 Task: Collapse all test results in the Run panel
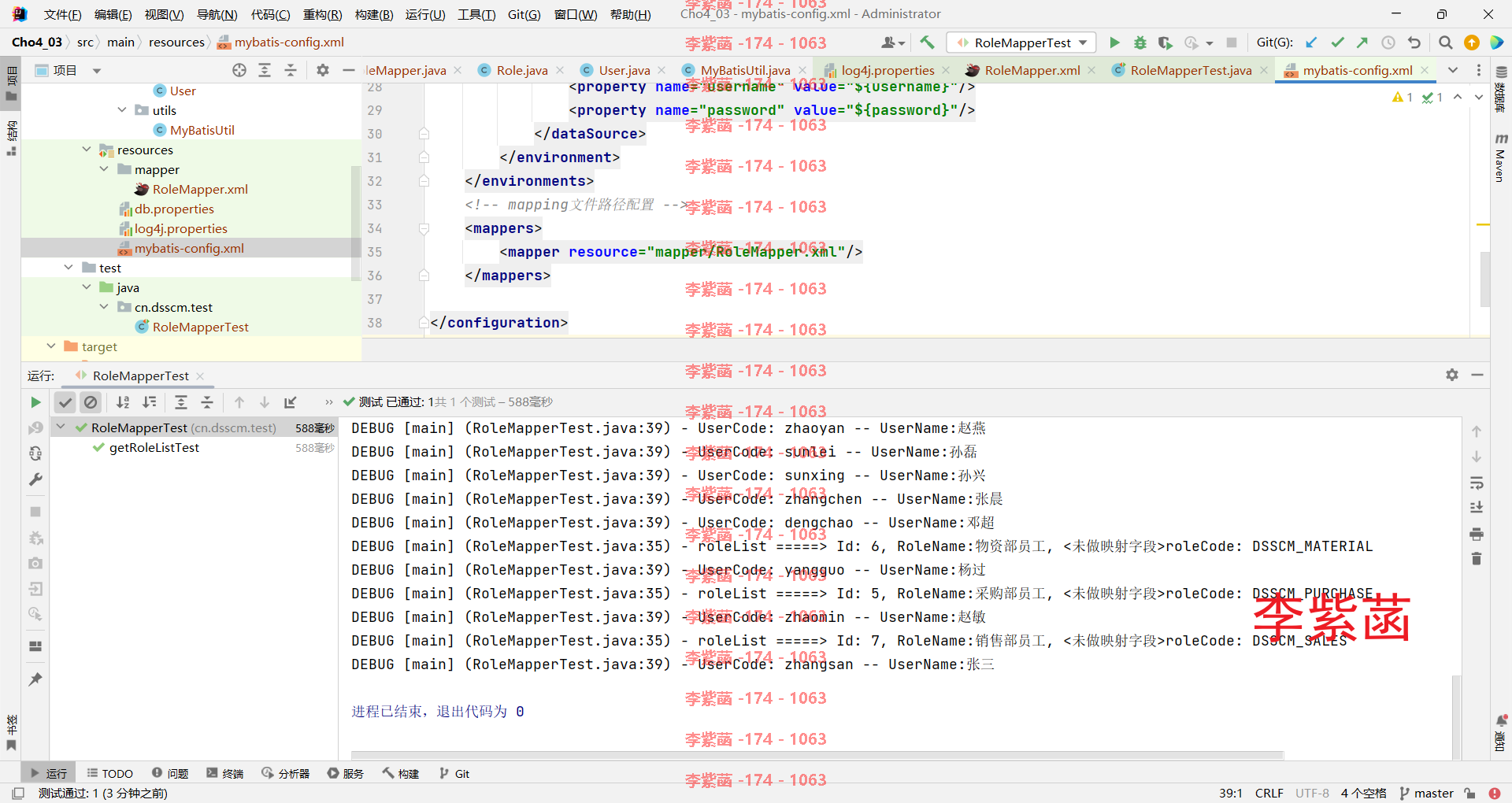(207, 402)
